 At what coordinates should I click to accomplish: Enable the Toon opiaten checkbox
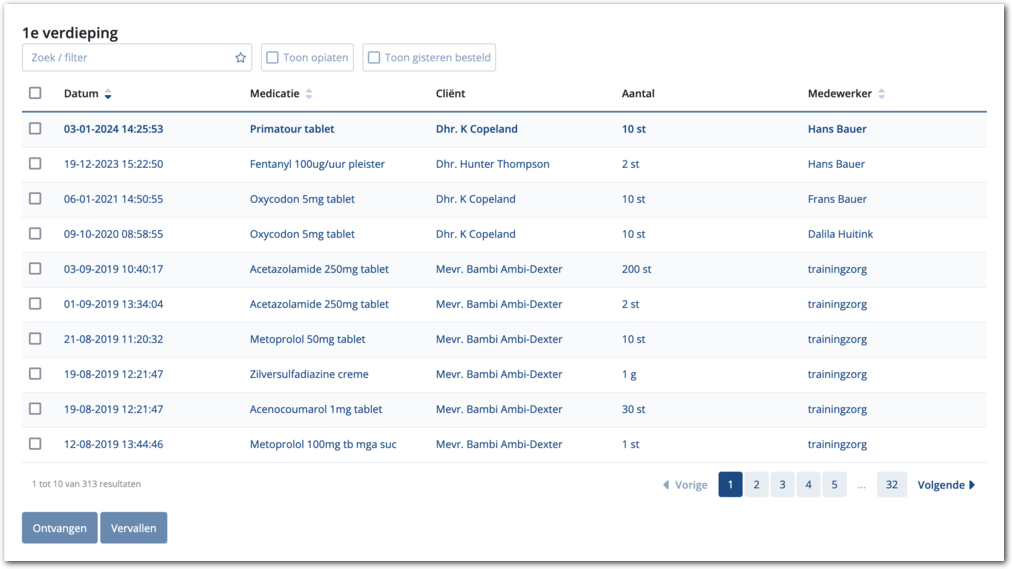pos(272,58)
